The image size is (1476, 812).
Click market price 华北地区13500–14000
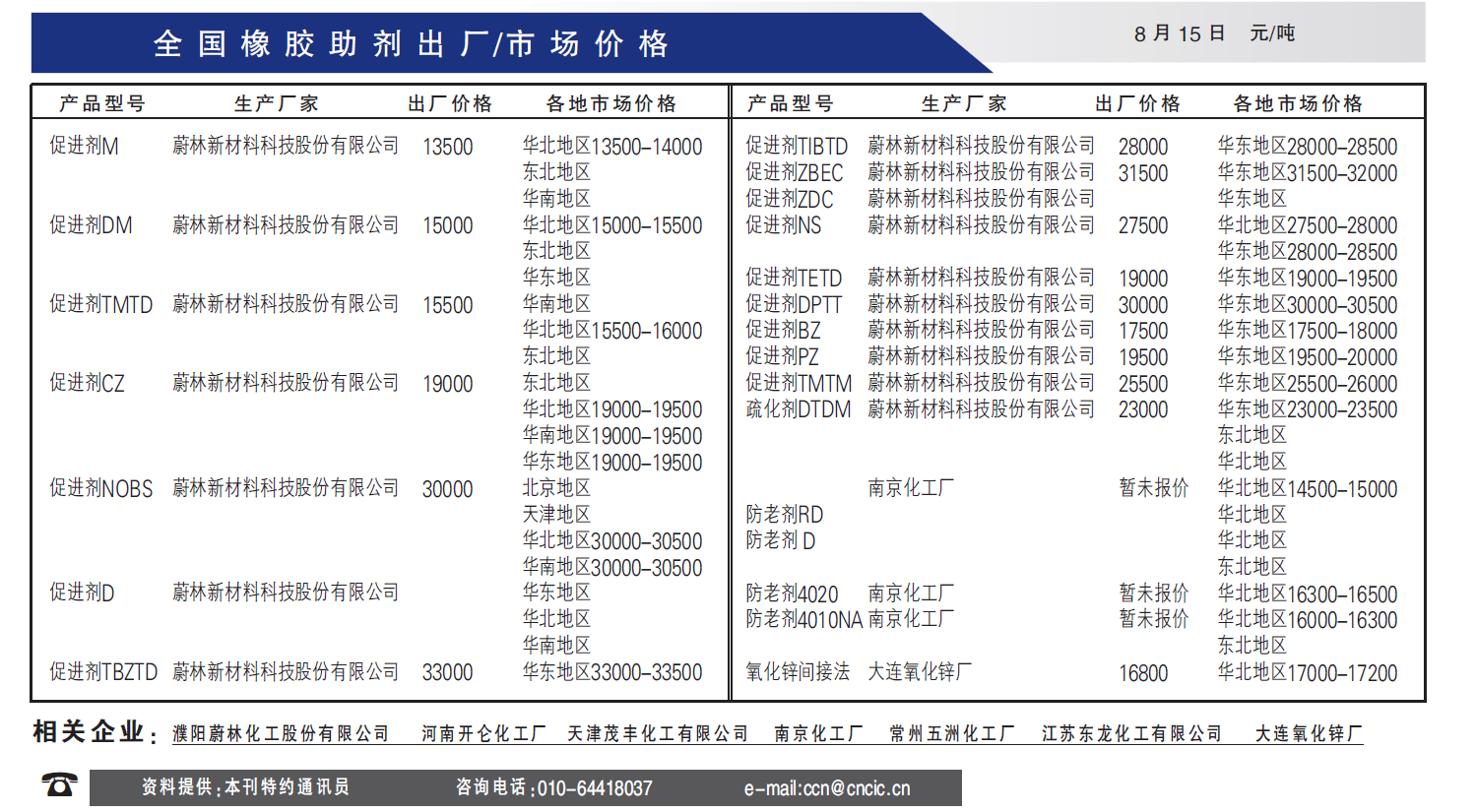click(612, 147)
